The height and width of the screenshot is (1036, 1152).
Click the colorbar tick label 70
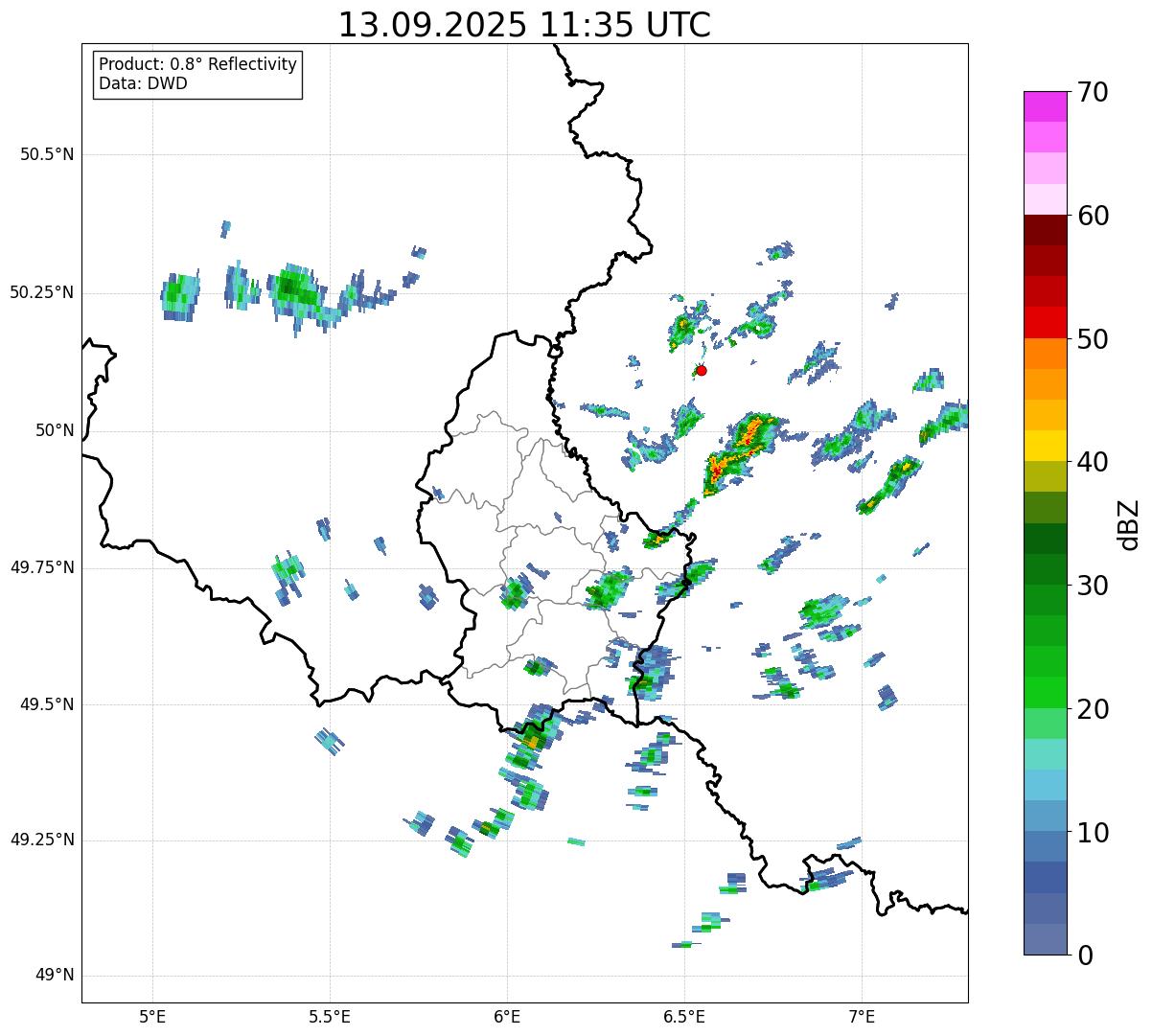[1093, 93]
